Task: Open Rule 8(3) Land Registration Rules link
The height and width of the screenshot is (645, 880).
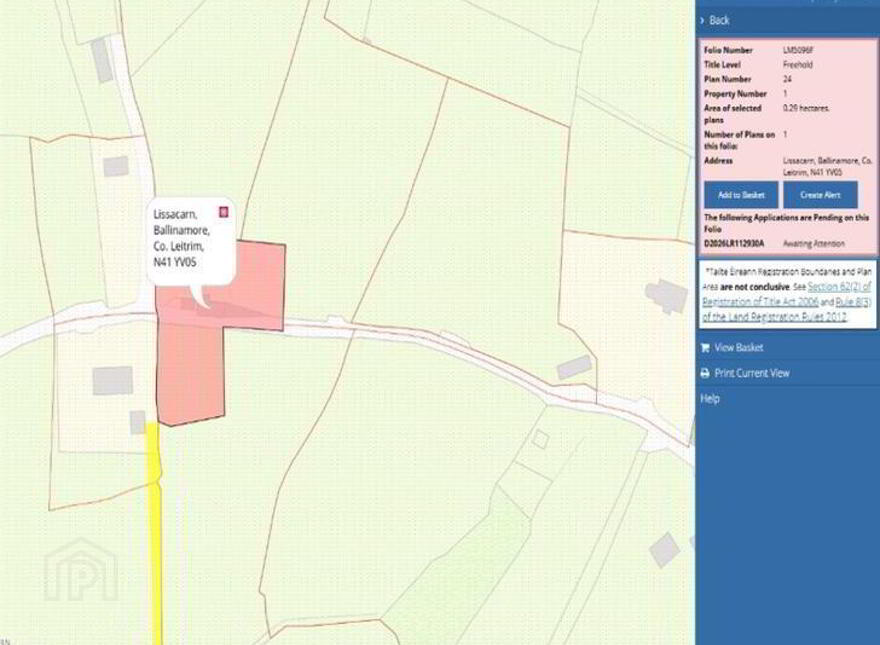Action: 787,309
